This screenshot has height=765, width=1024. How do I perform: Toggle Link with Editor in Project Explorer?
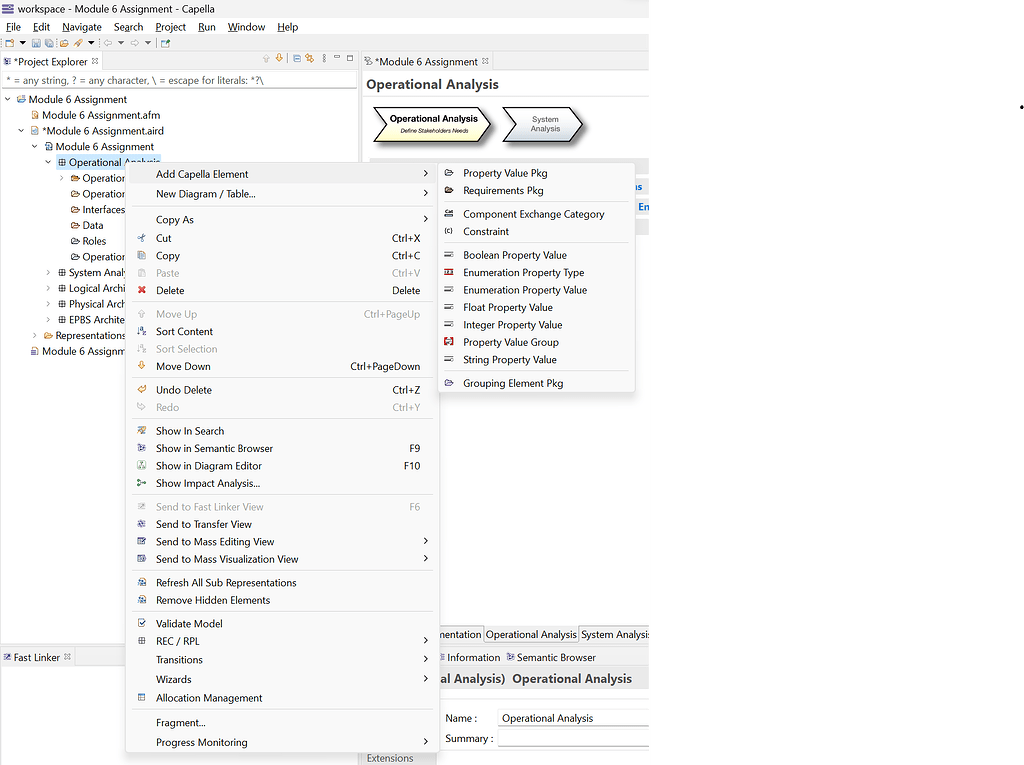click(310, 59)
